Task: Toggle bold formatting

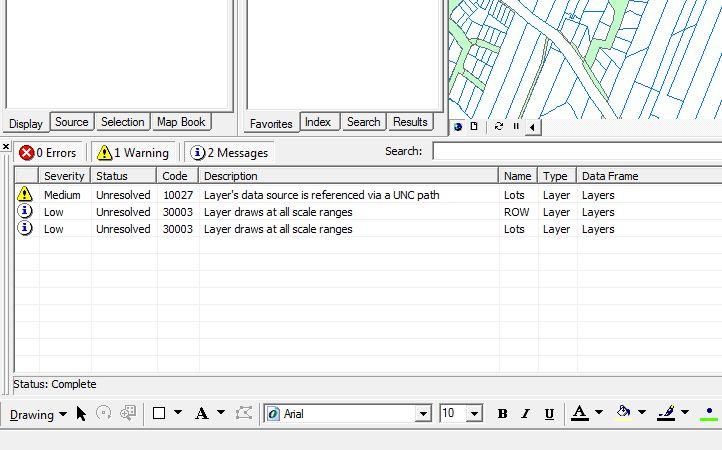Action: point(503,414)
